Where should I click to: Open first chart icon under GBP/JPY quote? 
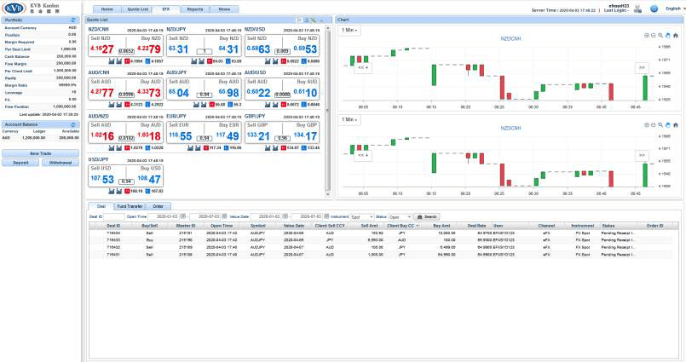point(268,148)
